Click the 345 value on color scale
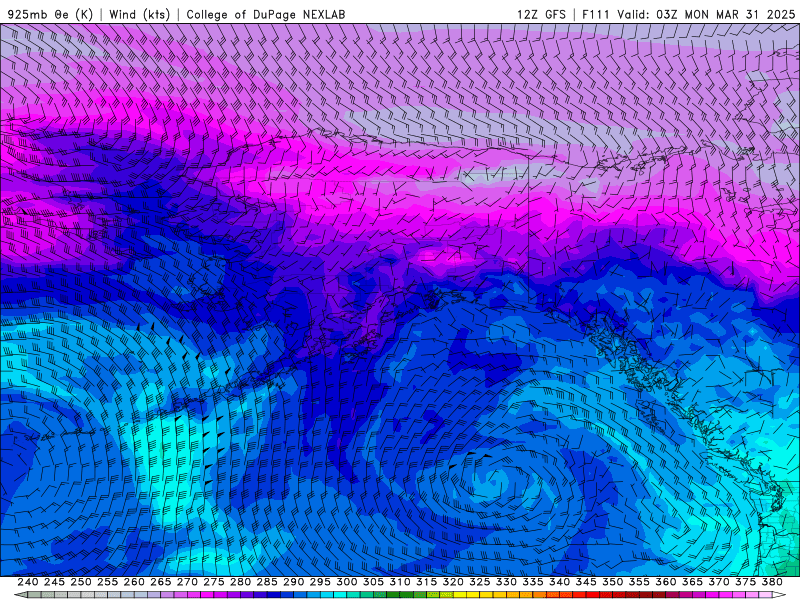Image resolution: width=800 pixels, height=600 pixels. click(x=586, y=582)
